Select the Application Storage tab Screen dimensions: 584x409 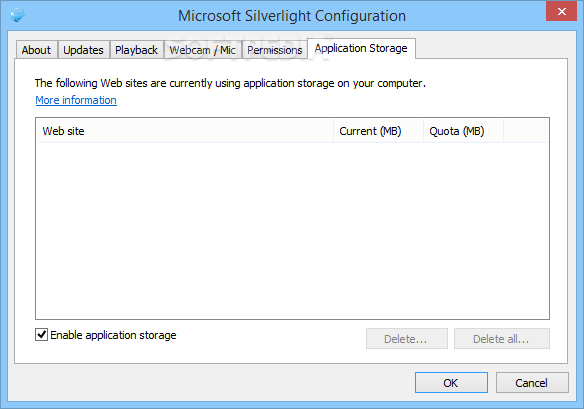pyautogui.click(x=361, y=48)
